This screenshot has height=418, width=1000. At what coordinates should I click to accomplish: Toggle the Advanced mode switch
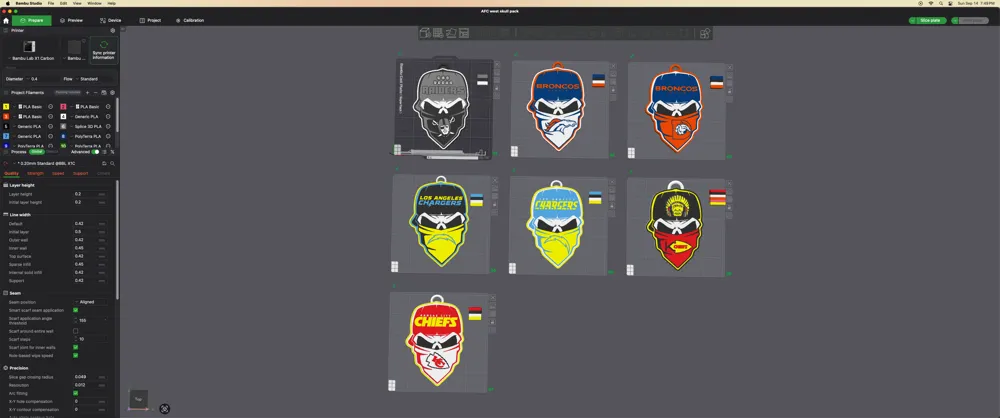coord(96,152)
